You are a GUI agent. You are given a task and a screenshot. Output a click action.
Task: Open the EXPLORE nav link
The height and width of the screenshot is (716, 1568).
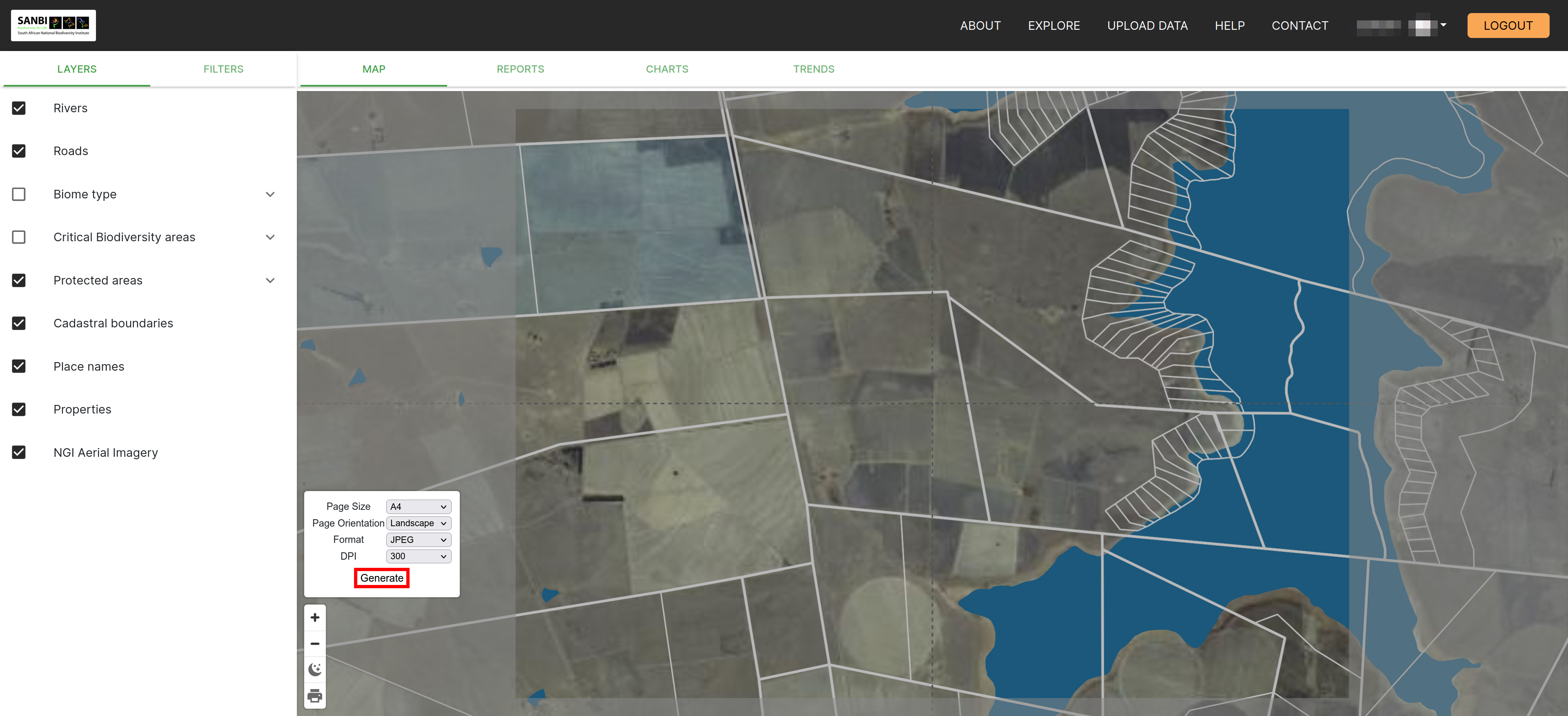click(1053, 26)
